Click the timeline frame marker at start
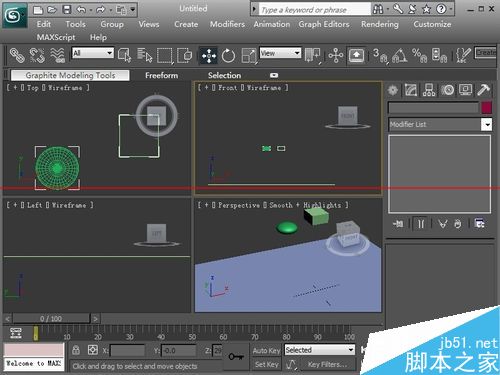This screenshot has height=375, width=500. point(36,334)
